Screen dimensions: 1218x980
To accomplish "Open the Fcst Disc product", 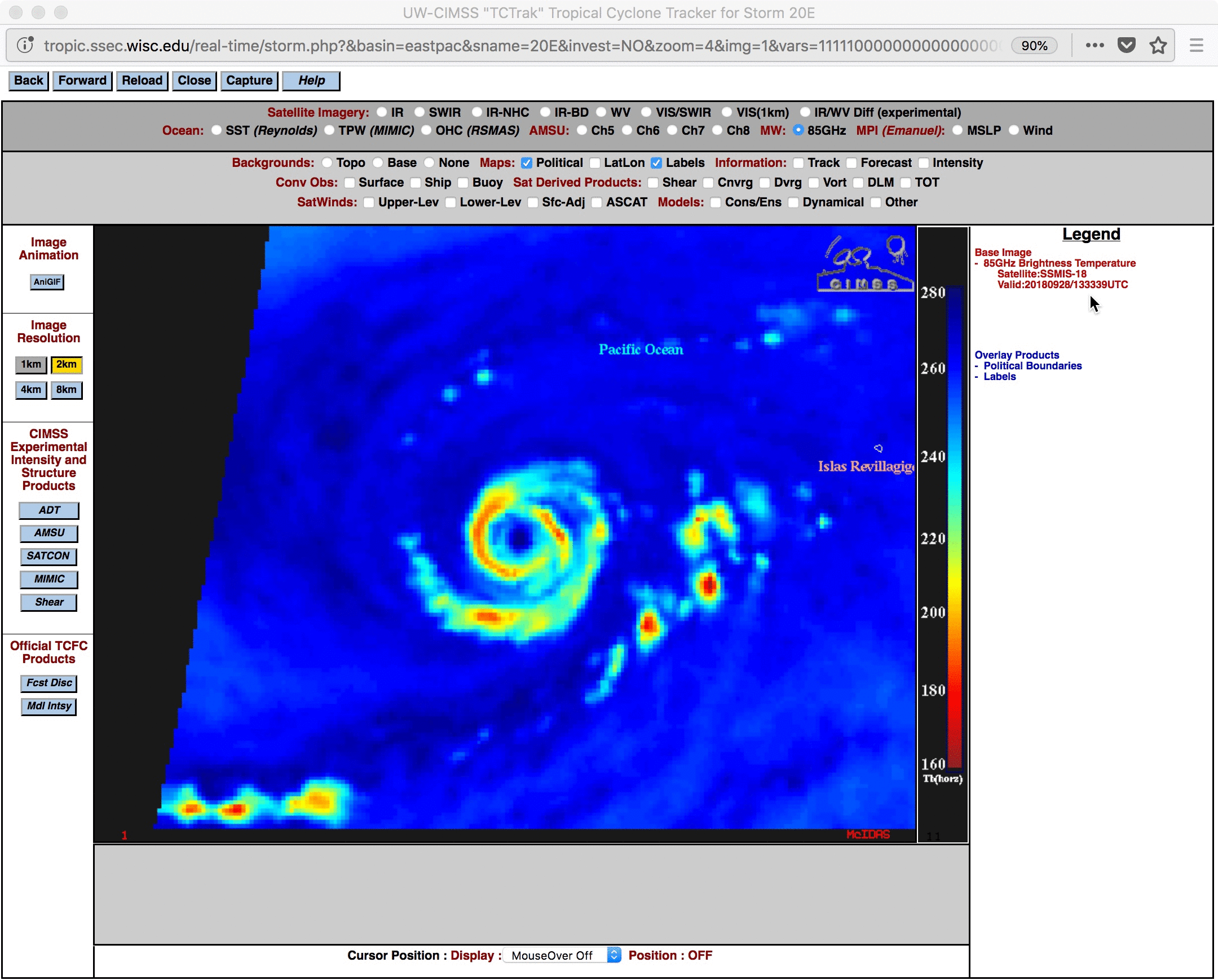I will 49,683.
